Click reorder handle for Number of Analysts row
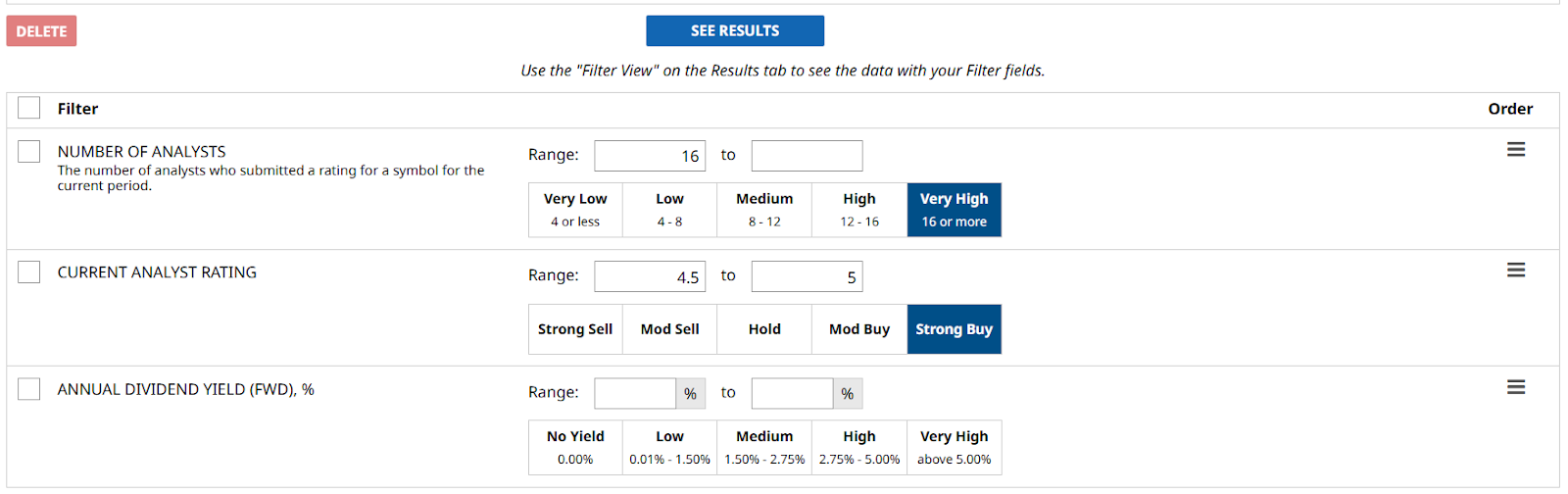The image size is (1568, 494). click(x=1515, y=150)
